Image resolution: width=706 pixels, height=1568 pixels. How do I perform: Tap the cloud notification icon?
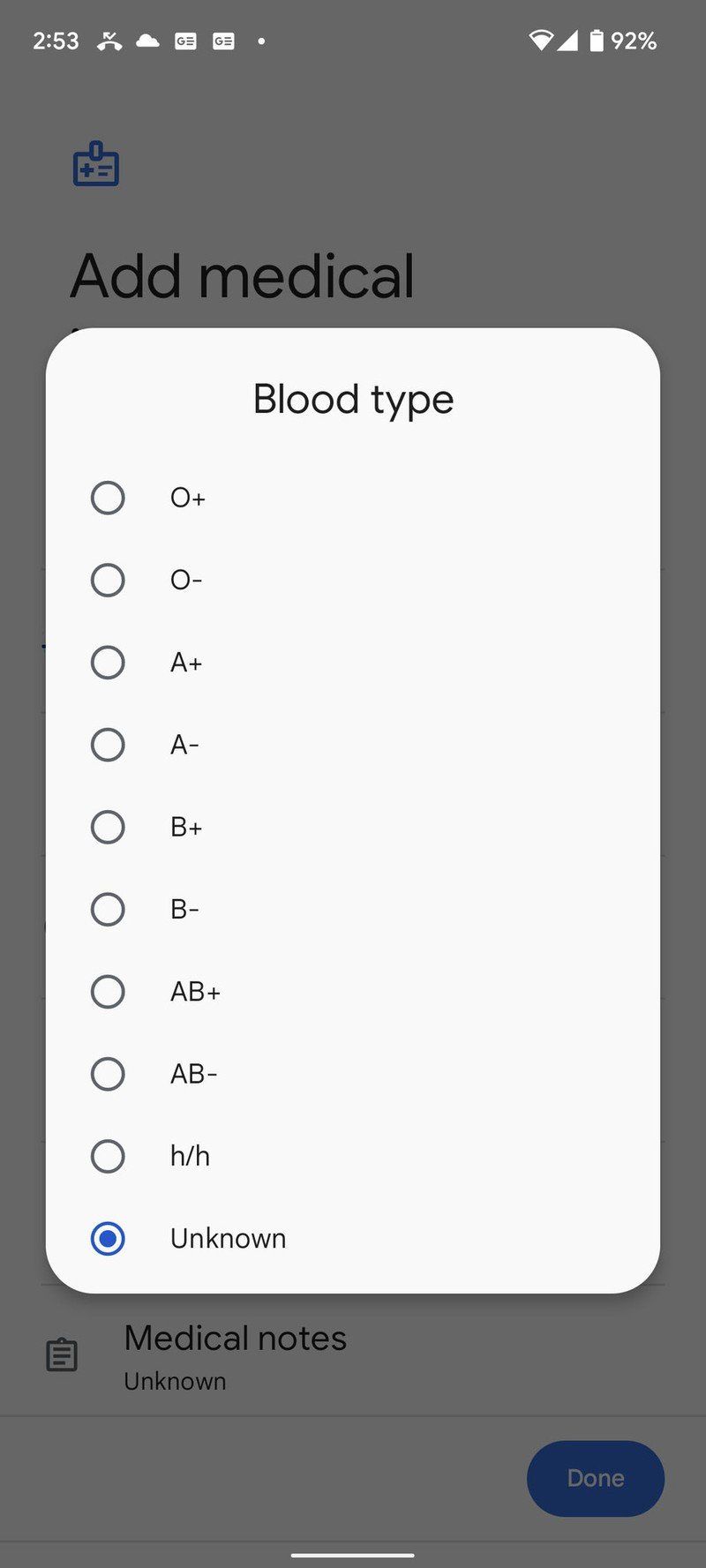(x=147, y=41)
